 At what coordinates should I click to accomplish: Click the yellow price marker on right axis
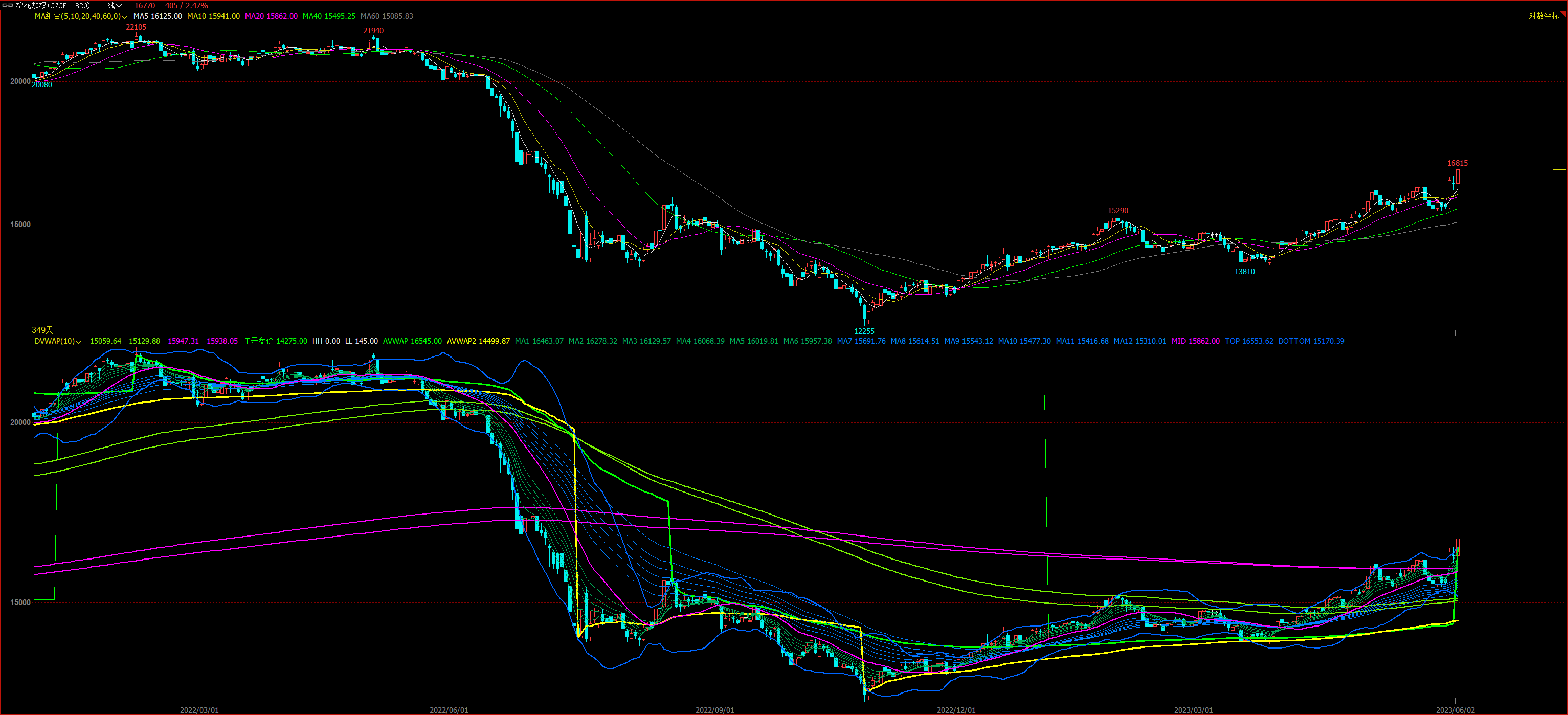1559,169
